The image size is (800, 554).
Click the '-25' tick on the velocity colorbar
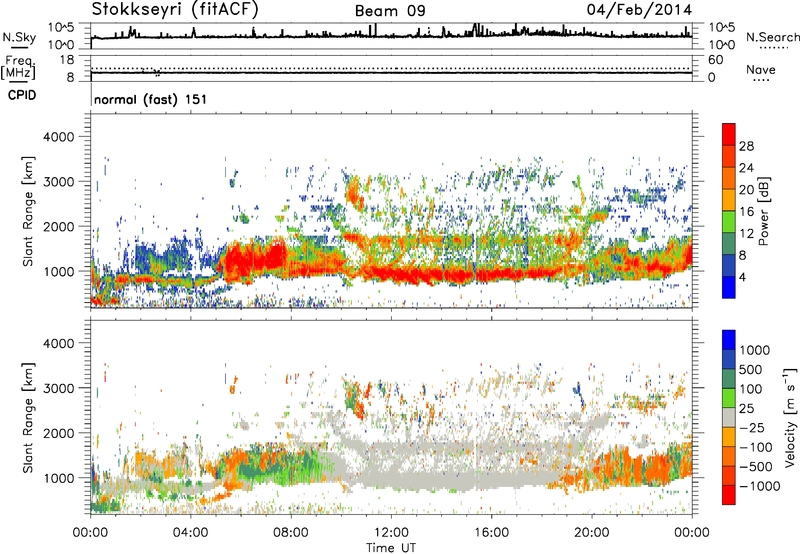click(x=752, y=428)
